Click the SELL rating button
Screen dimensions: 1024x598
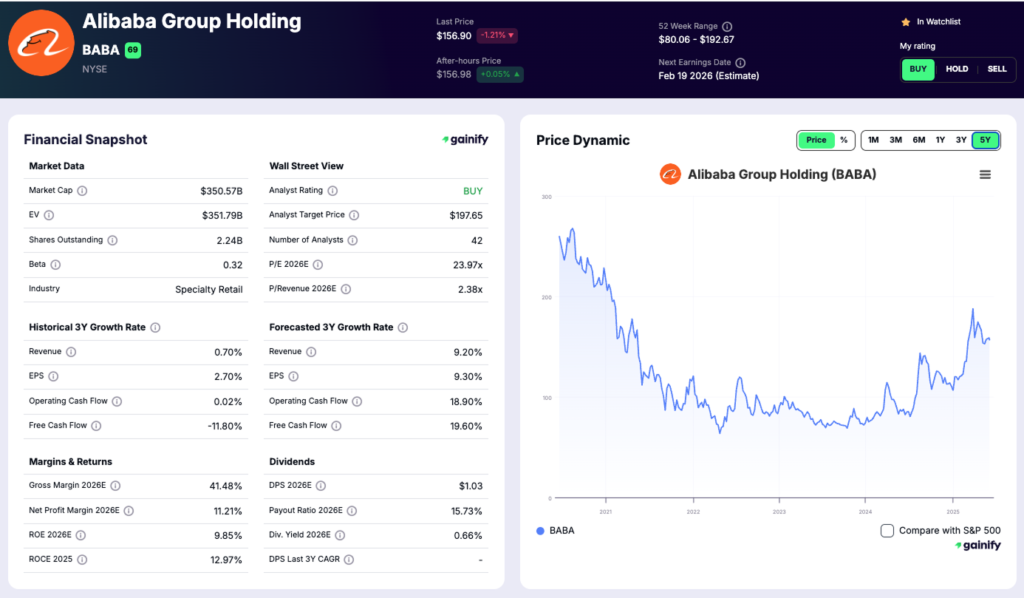coord(996,69)
